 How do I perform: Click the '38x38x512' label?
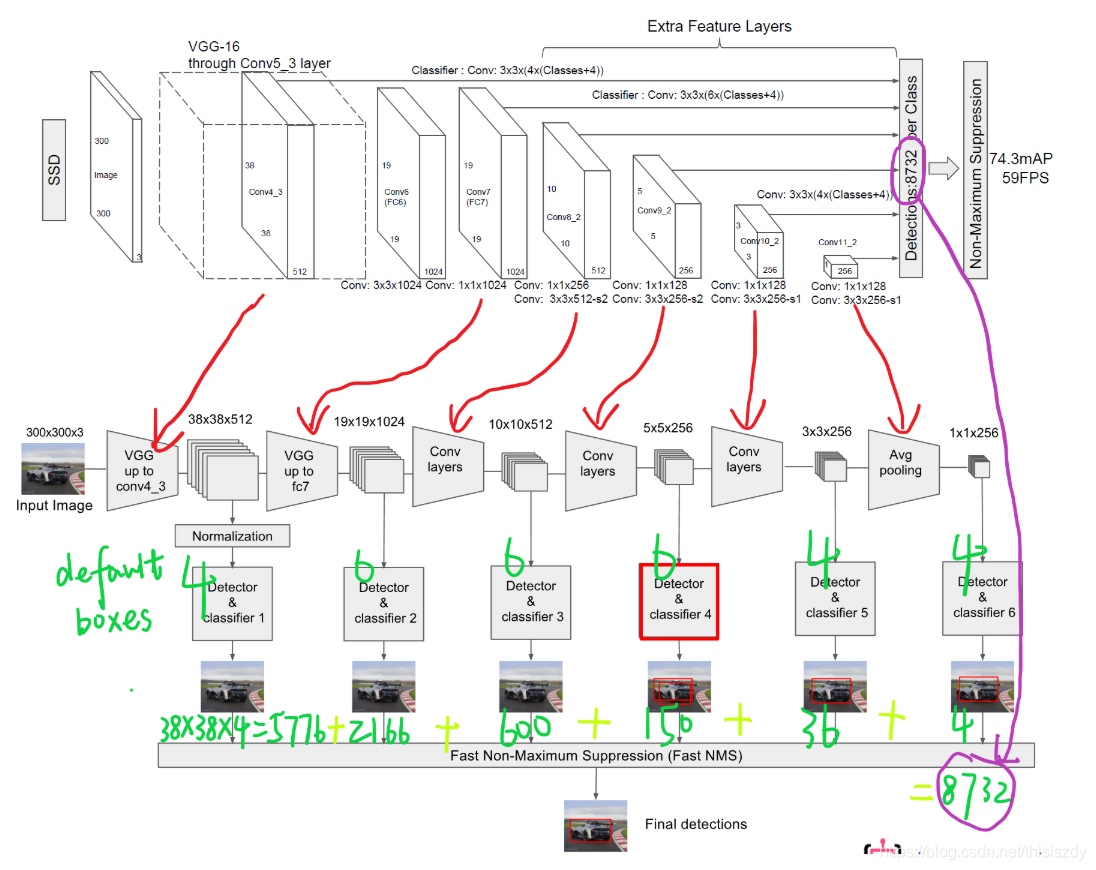pos(220,419)
